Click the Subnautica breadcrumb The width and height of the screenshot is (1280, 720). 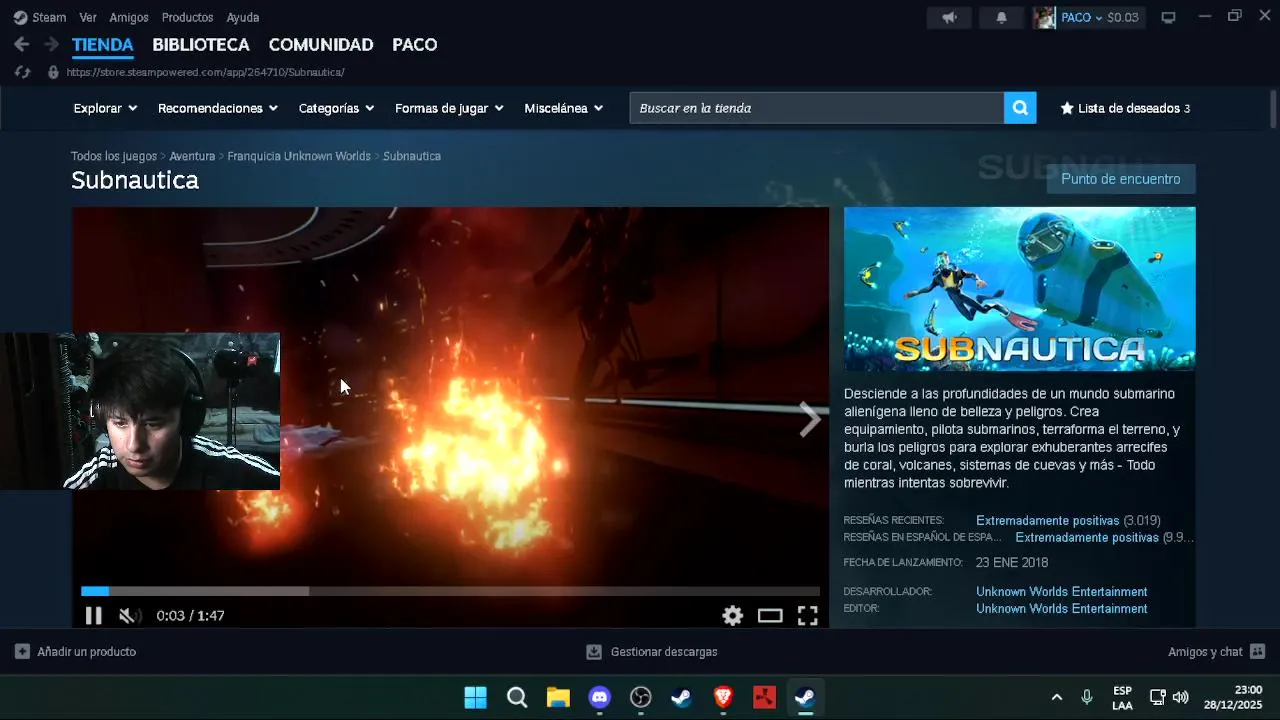[412, 156]
